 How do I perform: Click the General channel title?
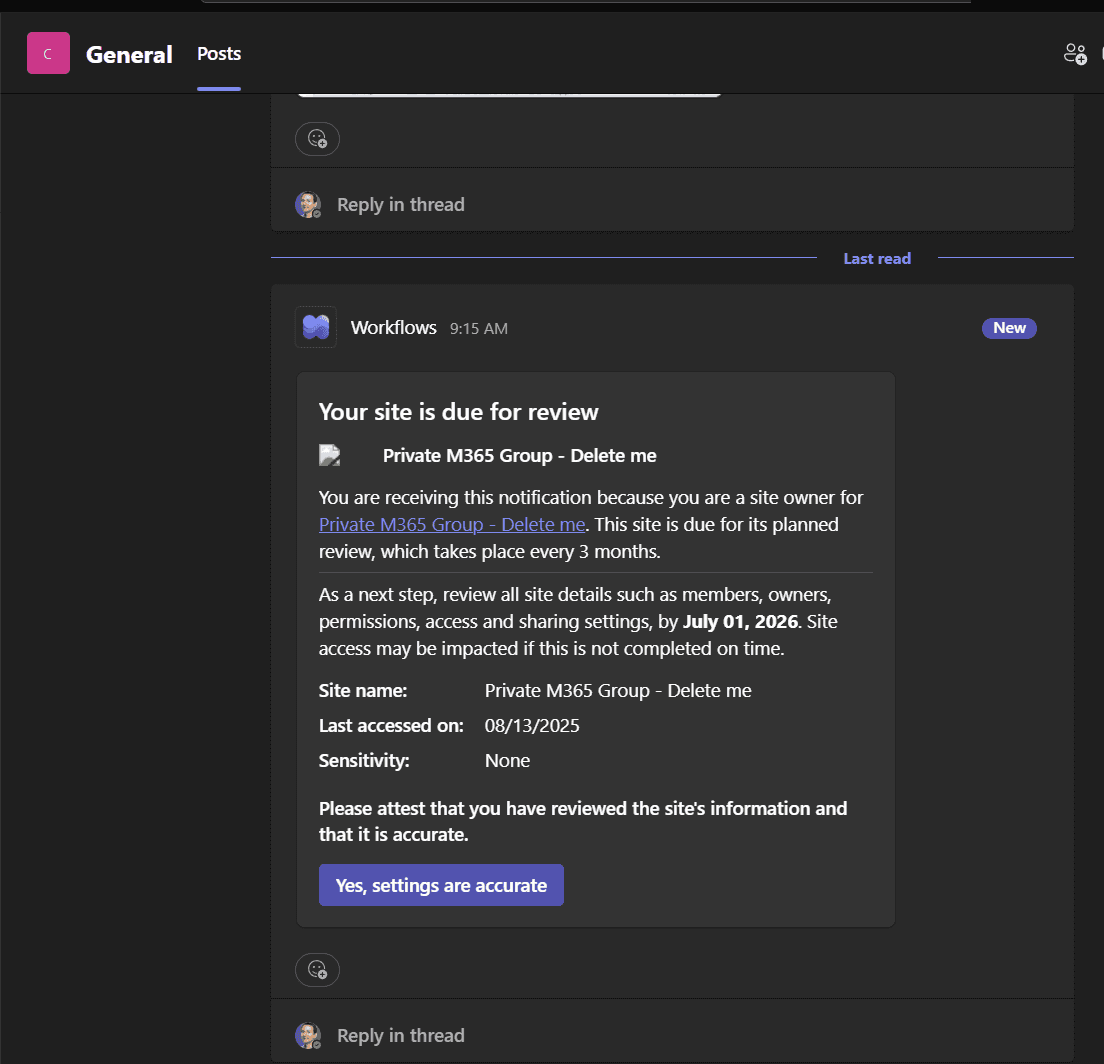[x=129, y=55]
